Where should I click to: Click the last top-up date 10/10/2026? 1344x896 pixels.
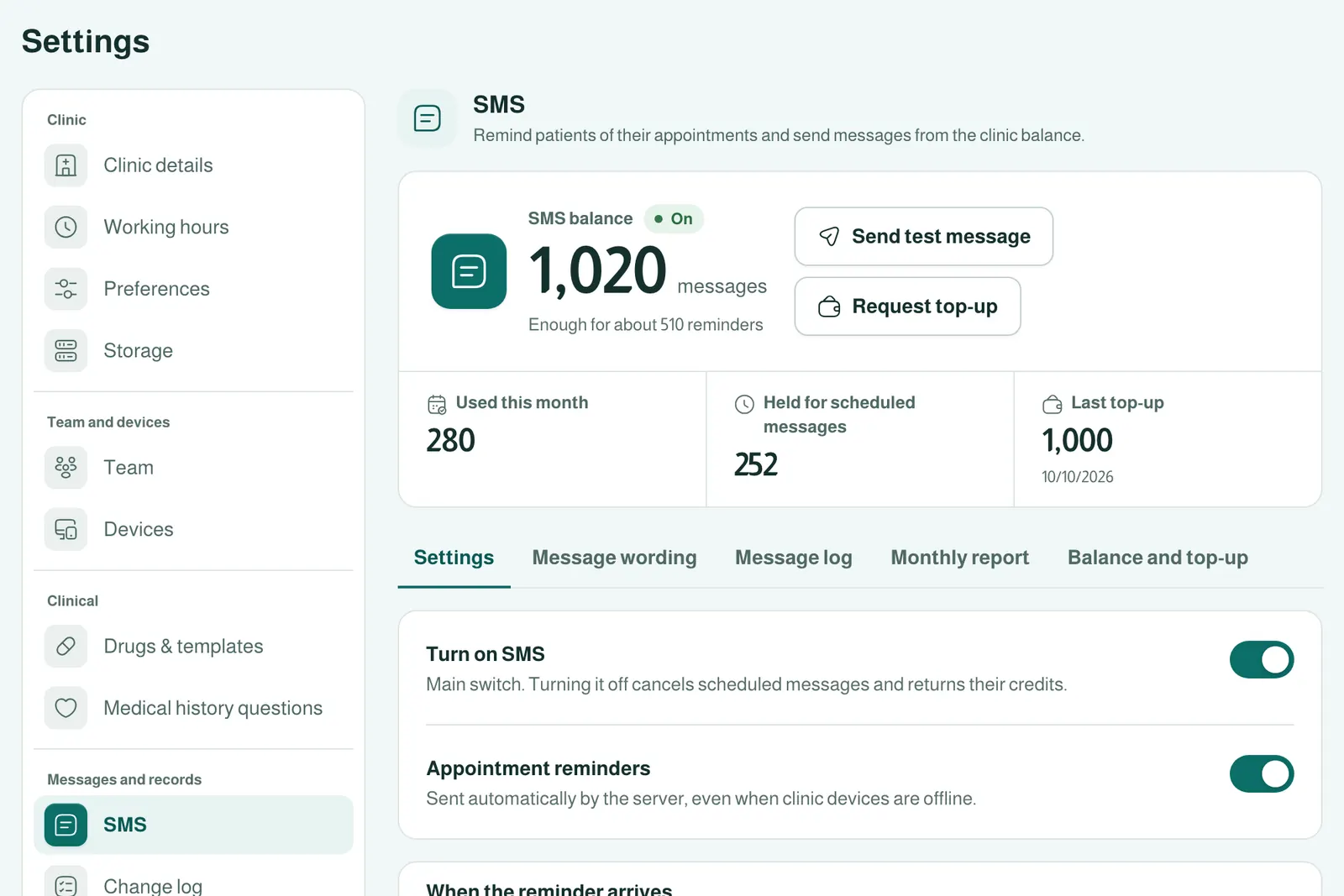pyautogui.click(x=1078, y=477)
